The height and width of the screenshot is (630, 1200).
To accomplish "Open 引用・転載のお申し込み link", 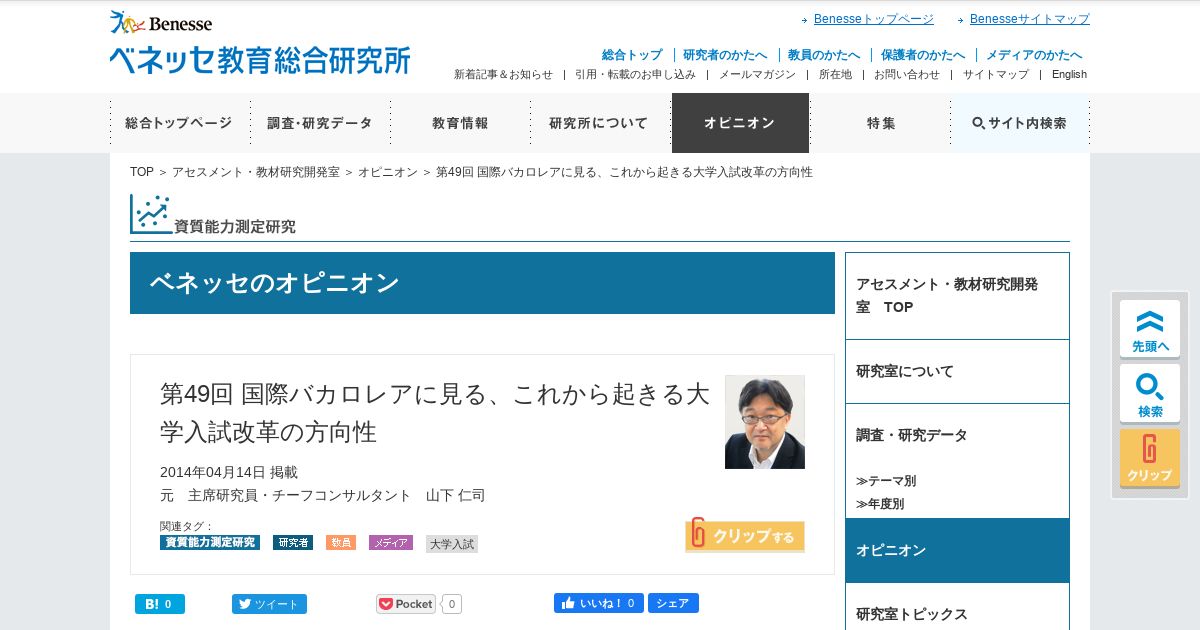I will pyautogui.click(x=635, y=75).
